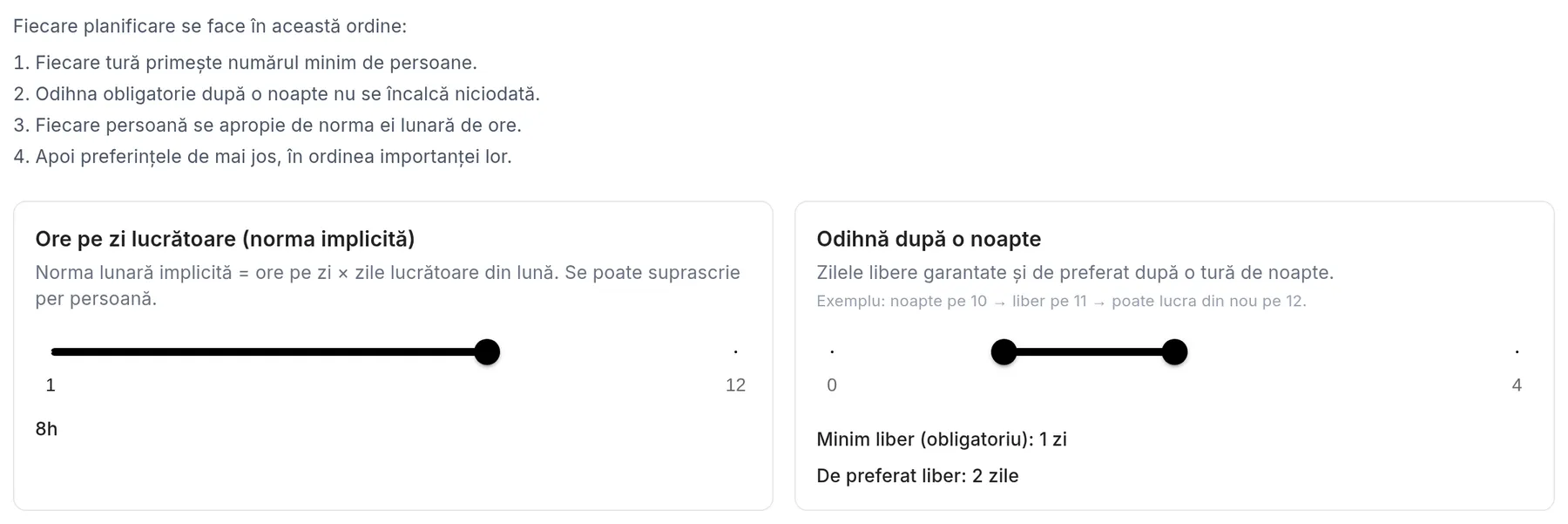Click the hours-per-day slider handle at 8h
The height and width of the screenshot is (524, 1568).
pos(487,352)
